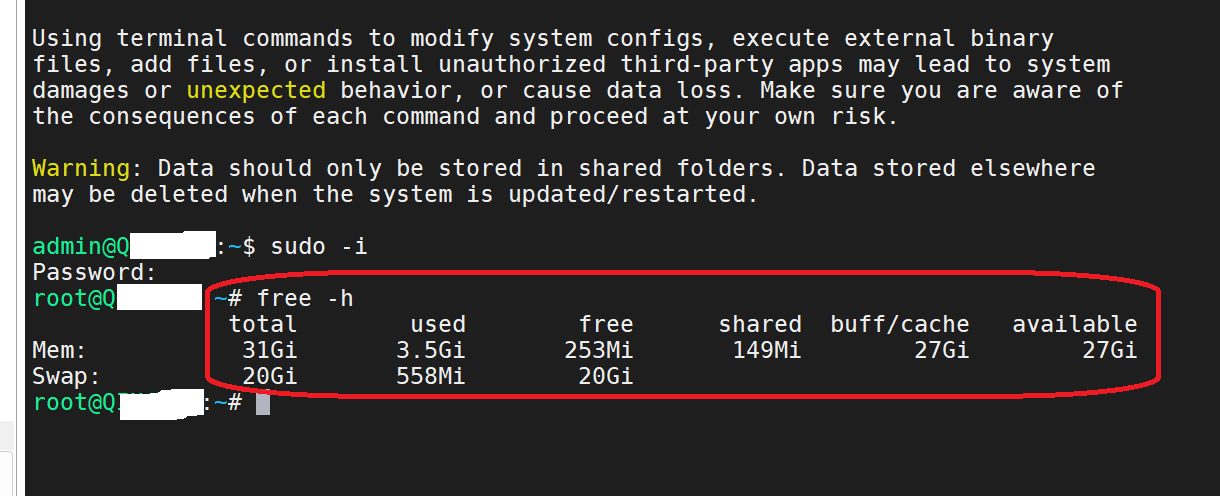
Task: Click the "free -h" command text
Action: pos(305,298)
